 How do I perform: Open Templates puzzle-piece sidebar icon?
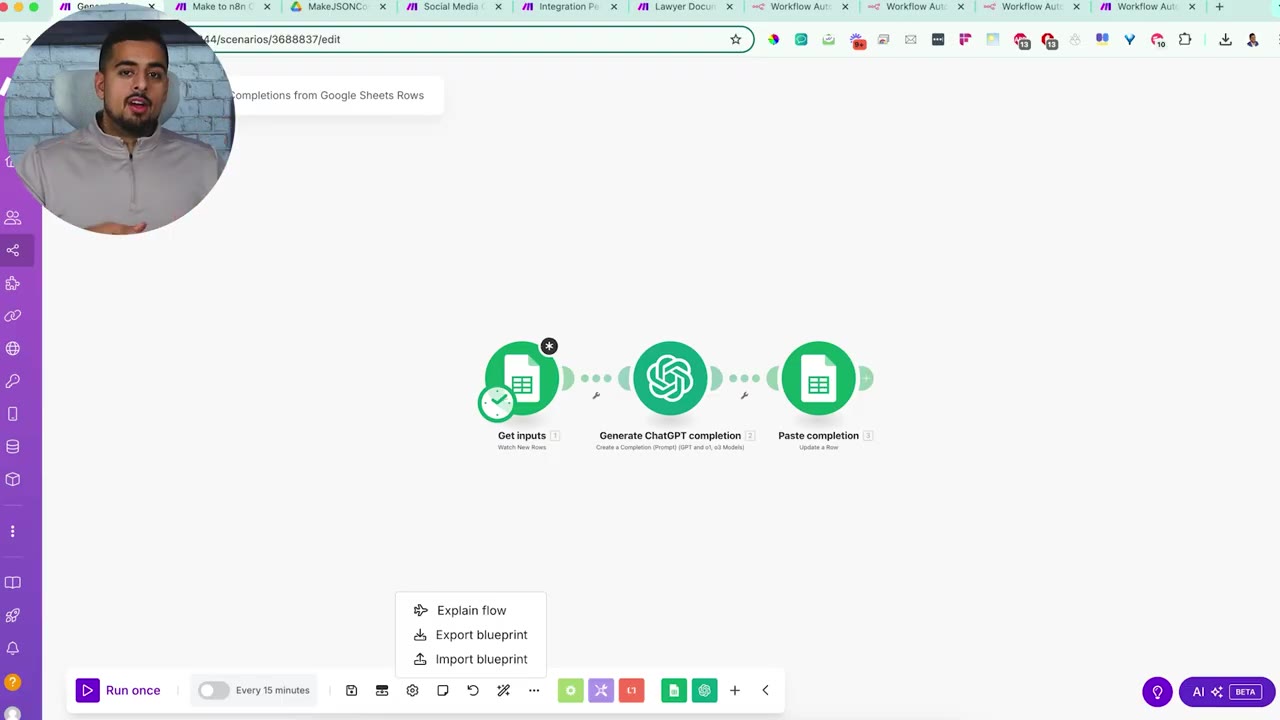click(x=13, y=283)
